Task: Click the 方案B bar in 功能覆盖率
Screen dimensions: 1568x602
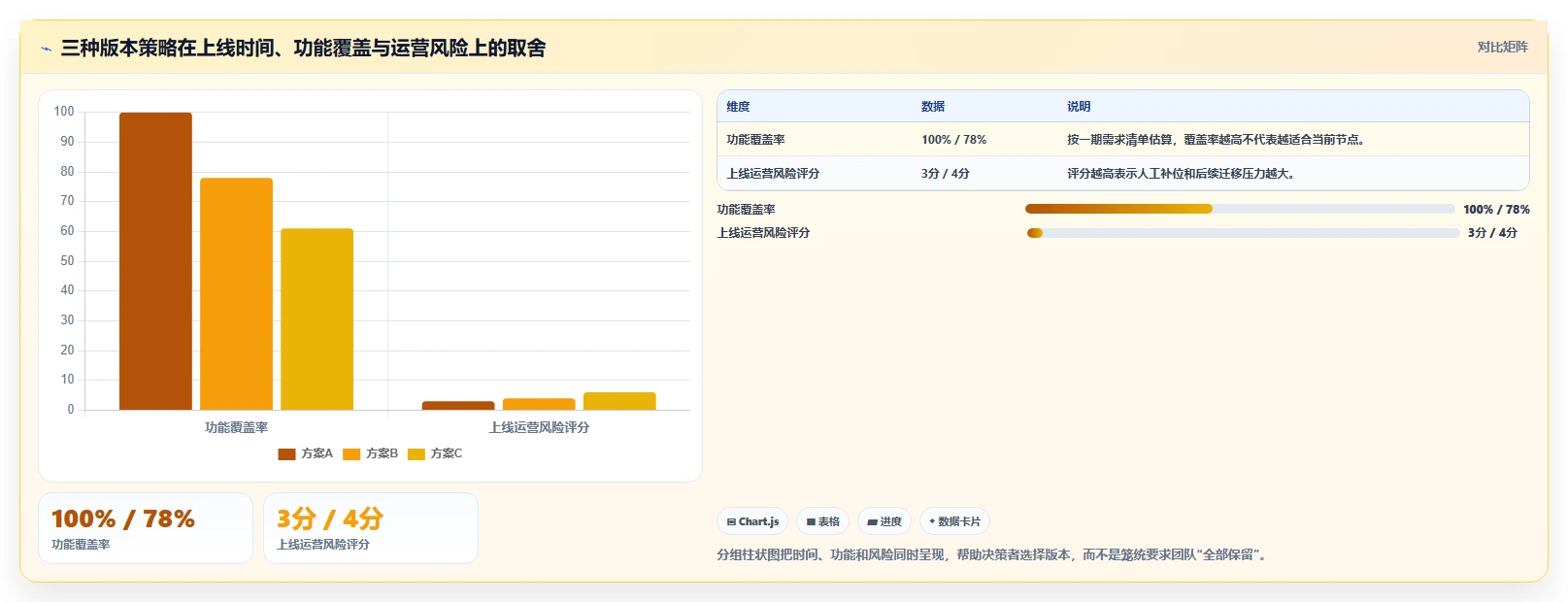Action: click(x=236, y=293)
